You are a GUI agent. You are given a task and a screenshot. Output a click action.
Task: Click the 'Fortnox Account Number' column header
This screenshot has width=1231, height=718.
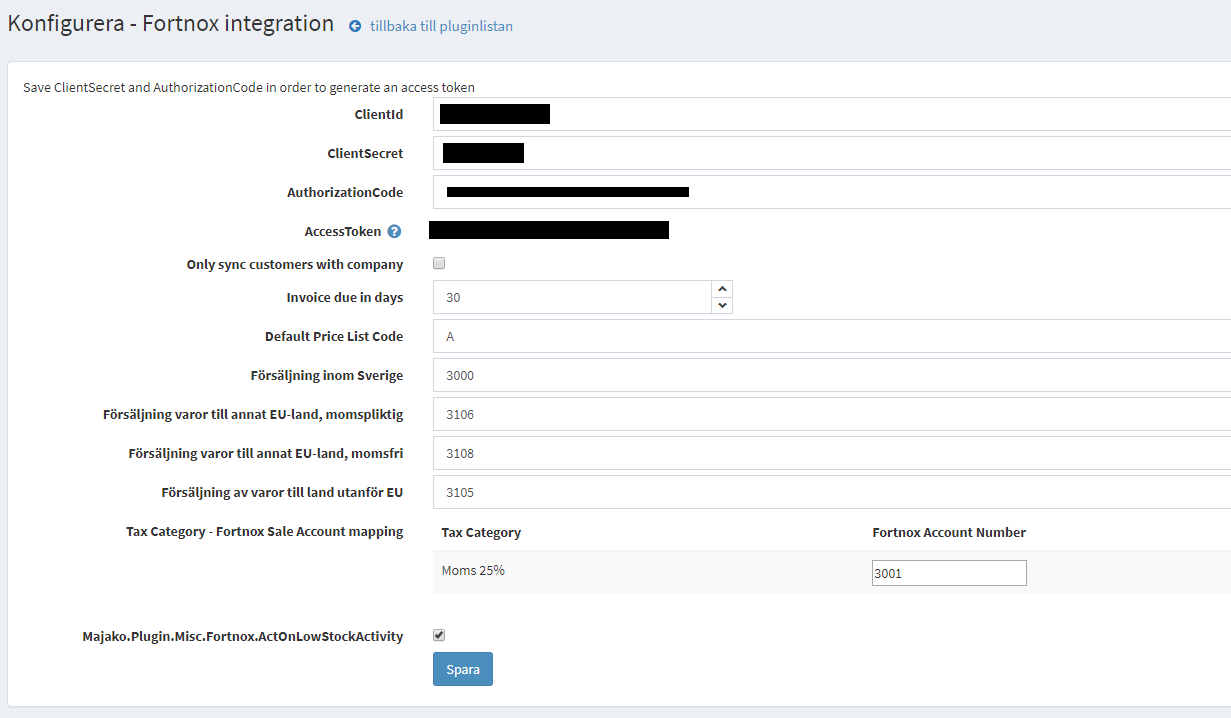coord(949,532)
